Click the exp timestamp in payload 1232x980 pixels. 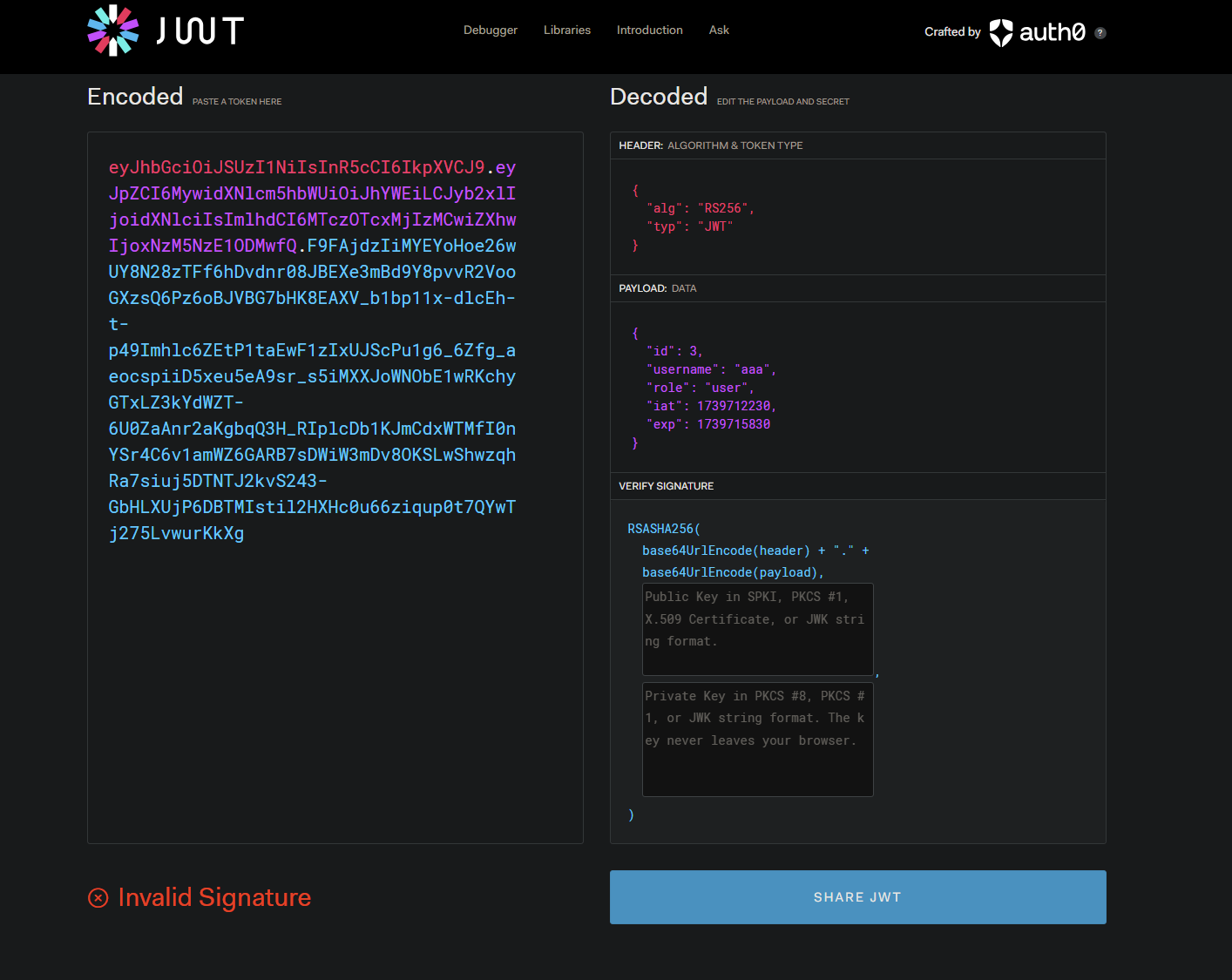coord(733,424)
